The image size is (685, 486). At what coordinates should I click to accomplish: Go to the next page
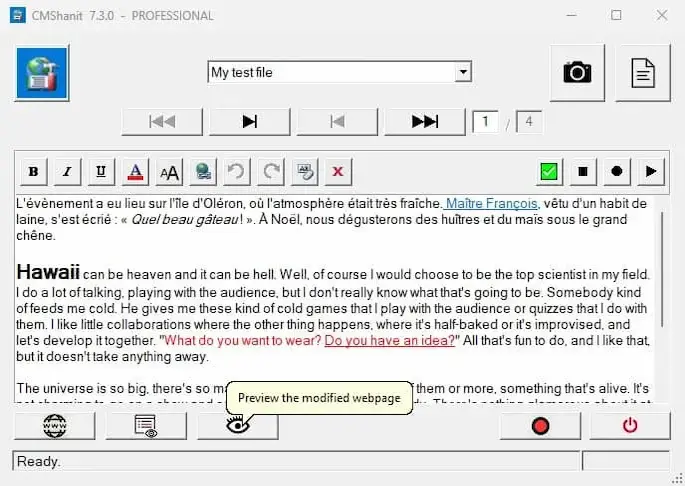click(250, 122)
